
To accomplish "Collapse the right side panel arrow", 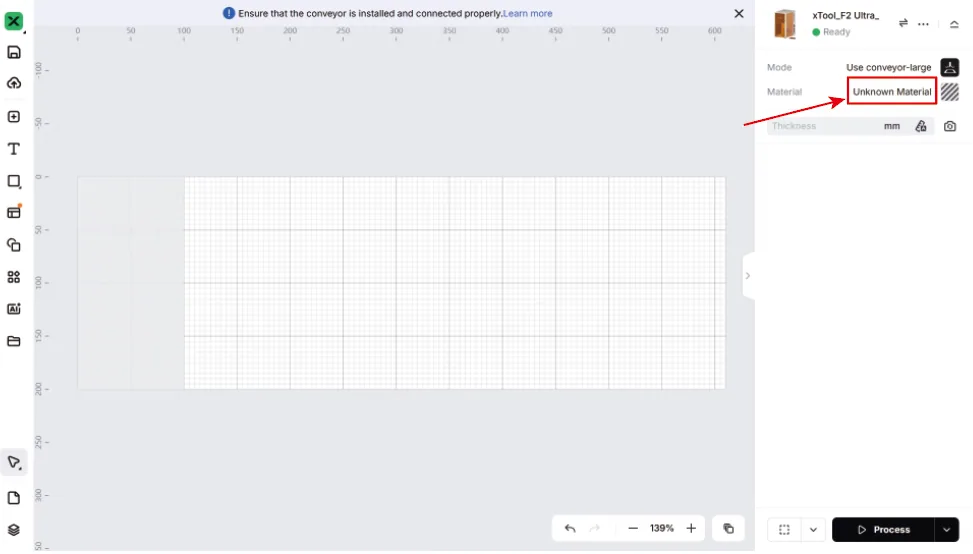I will tap(748, 275).
